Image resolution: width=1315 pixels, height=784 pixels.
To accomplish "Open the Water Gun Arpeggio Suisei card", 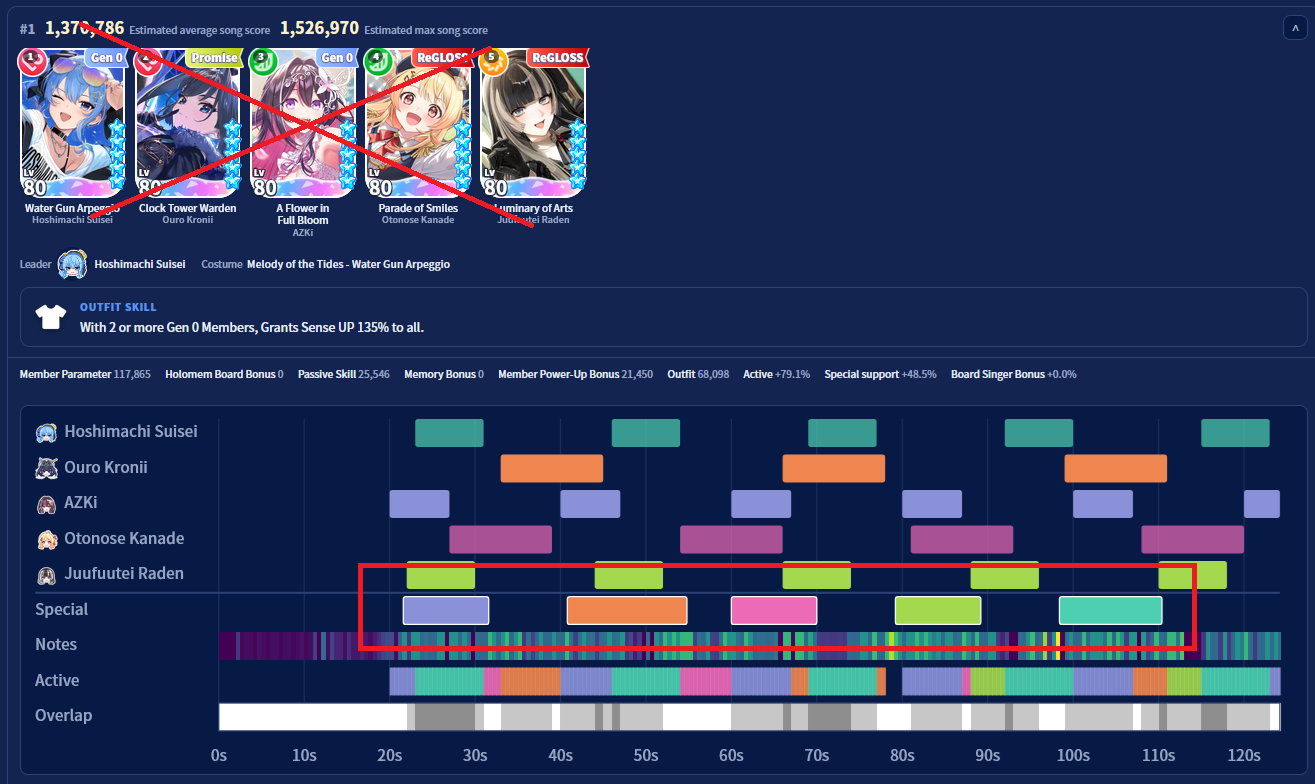I will click(70, 122).
